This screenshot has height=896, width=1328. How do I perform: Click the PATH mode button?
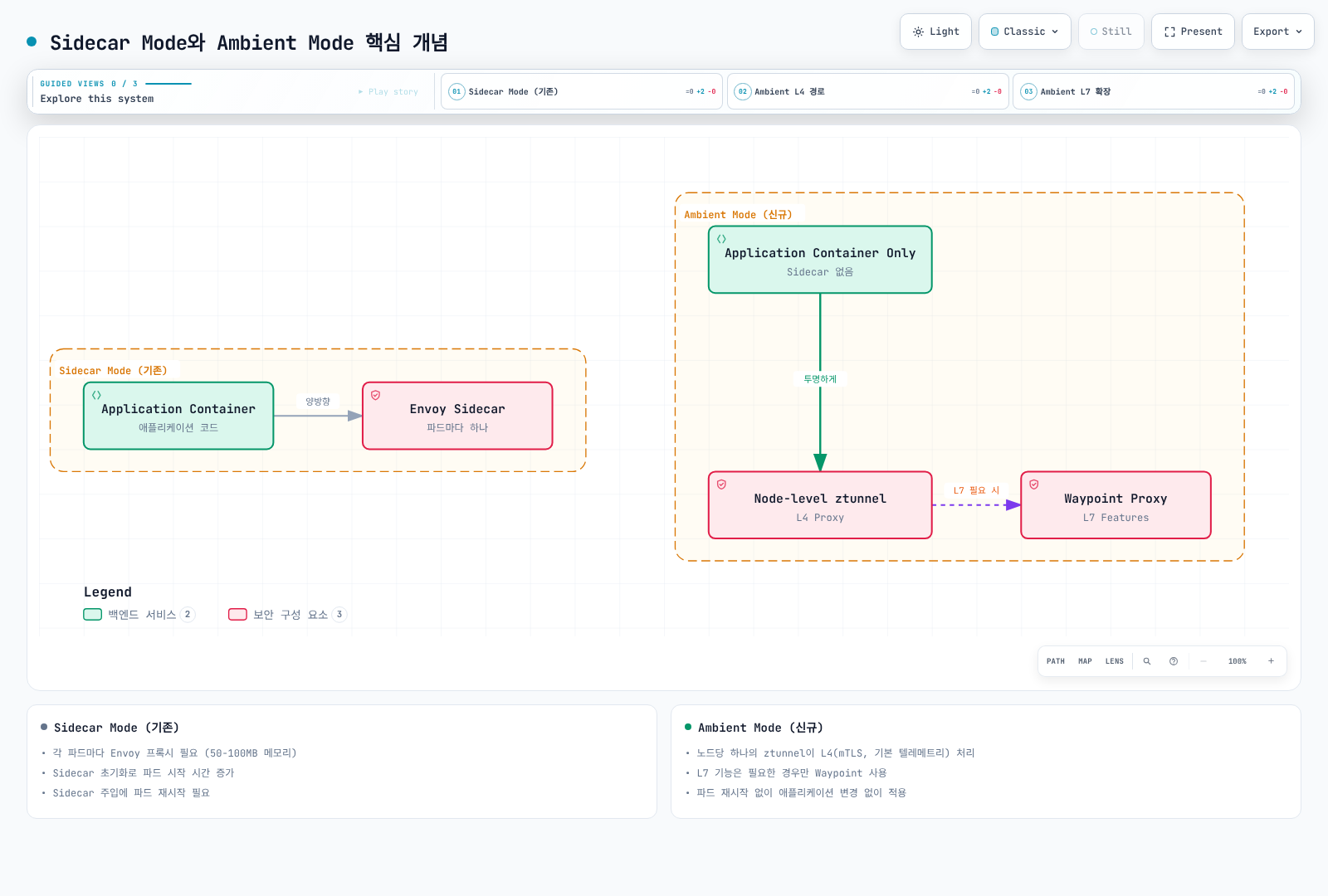1055,661
